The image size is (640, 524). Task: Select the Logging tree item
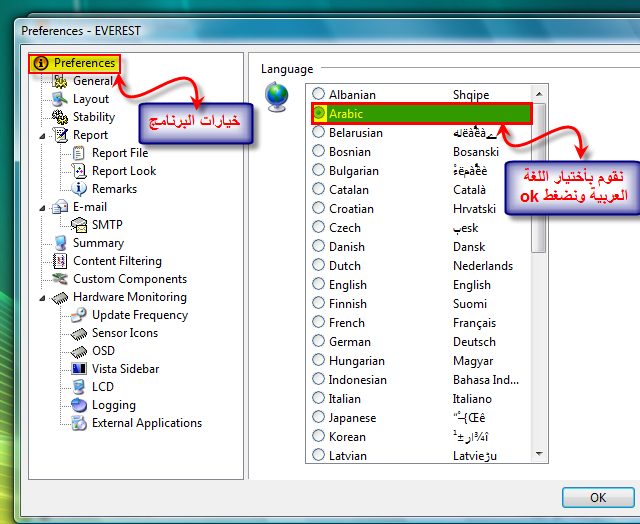coord(114,405)
